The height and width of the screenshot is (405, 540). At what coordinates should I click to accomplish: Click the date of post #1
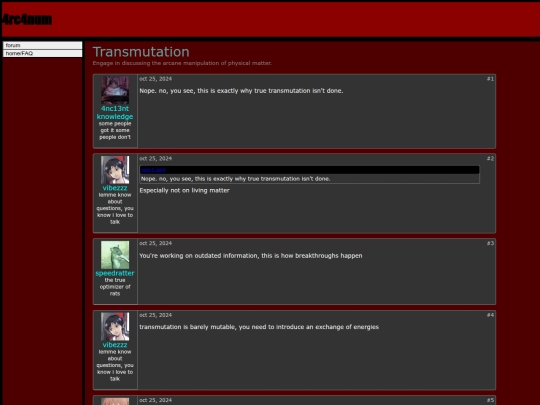[156, 79]
